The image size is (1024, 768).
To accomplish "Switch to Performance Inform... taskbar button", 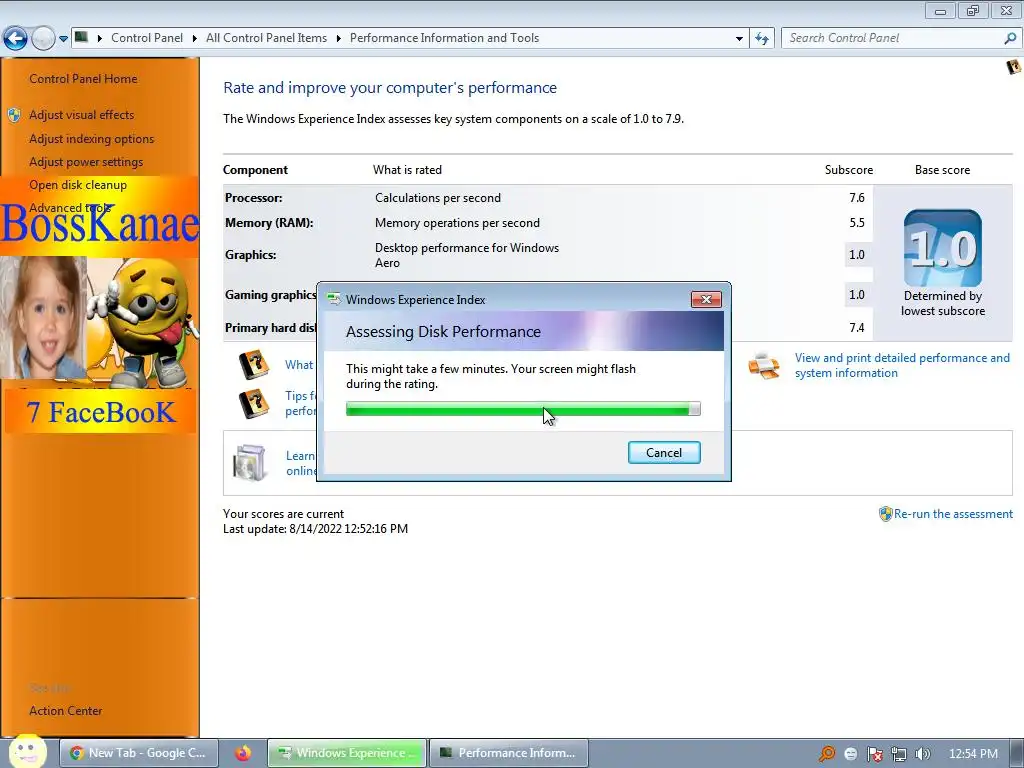I will (509, 753).
